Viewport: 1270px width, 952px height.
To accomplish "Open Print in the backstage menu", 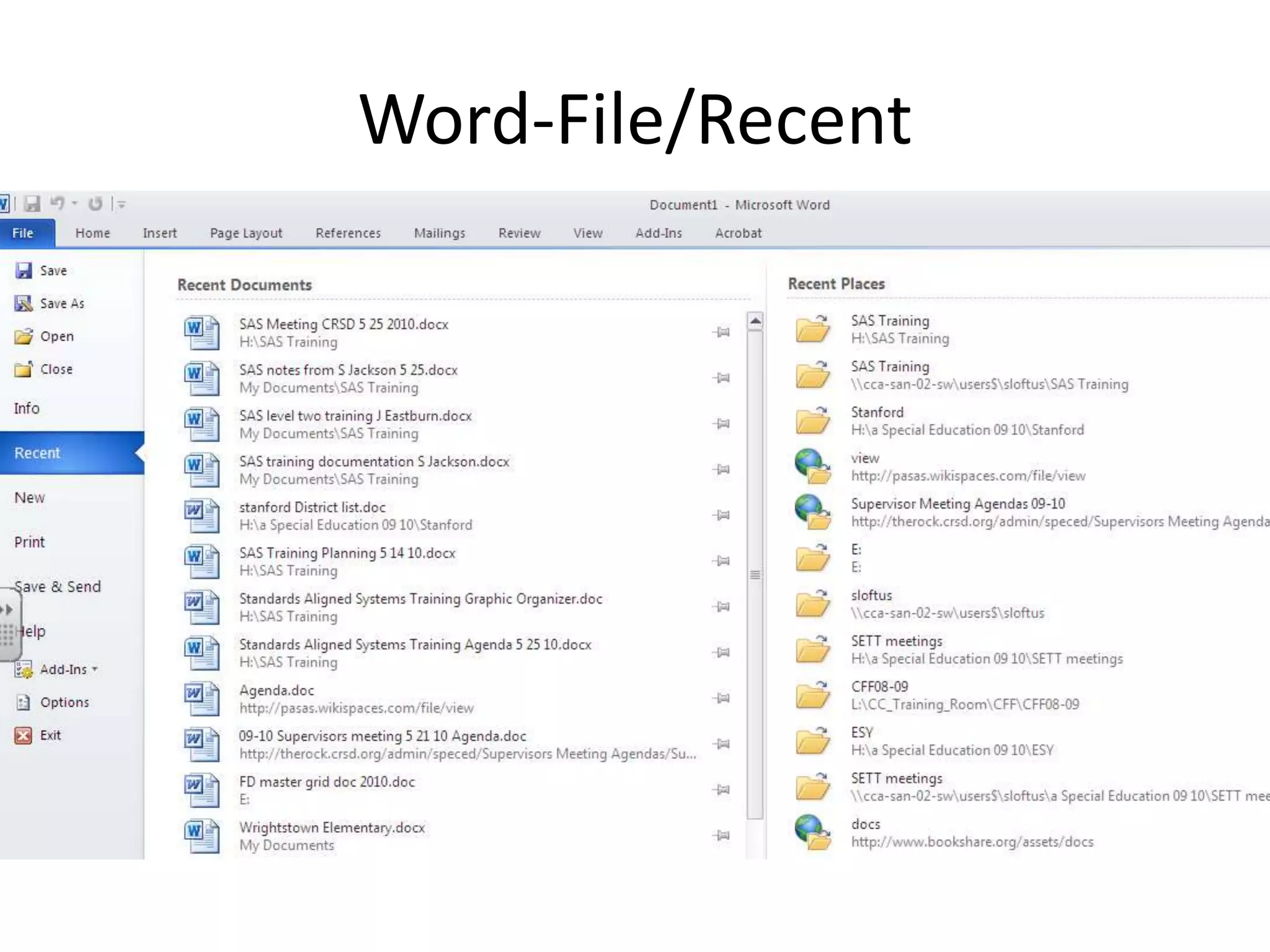I will (x=29, y=542).
